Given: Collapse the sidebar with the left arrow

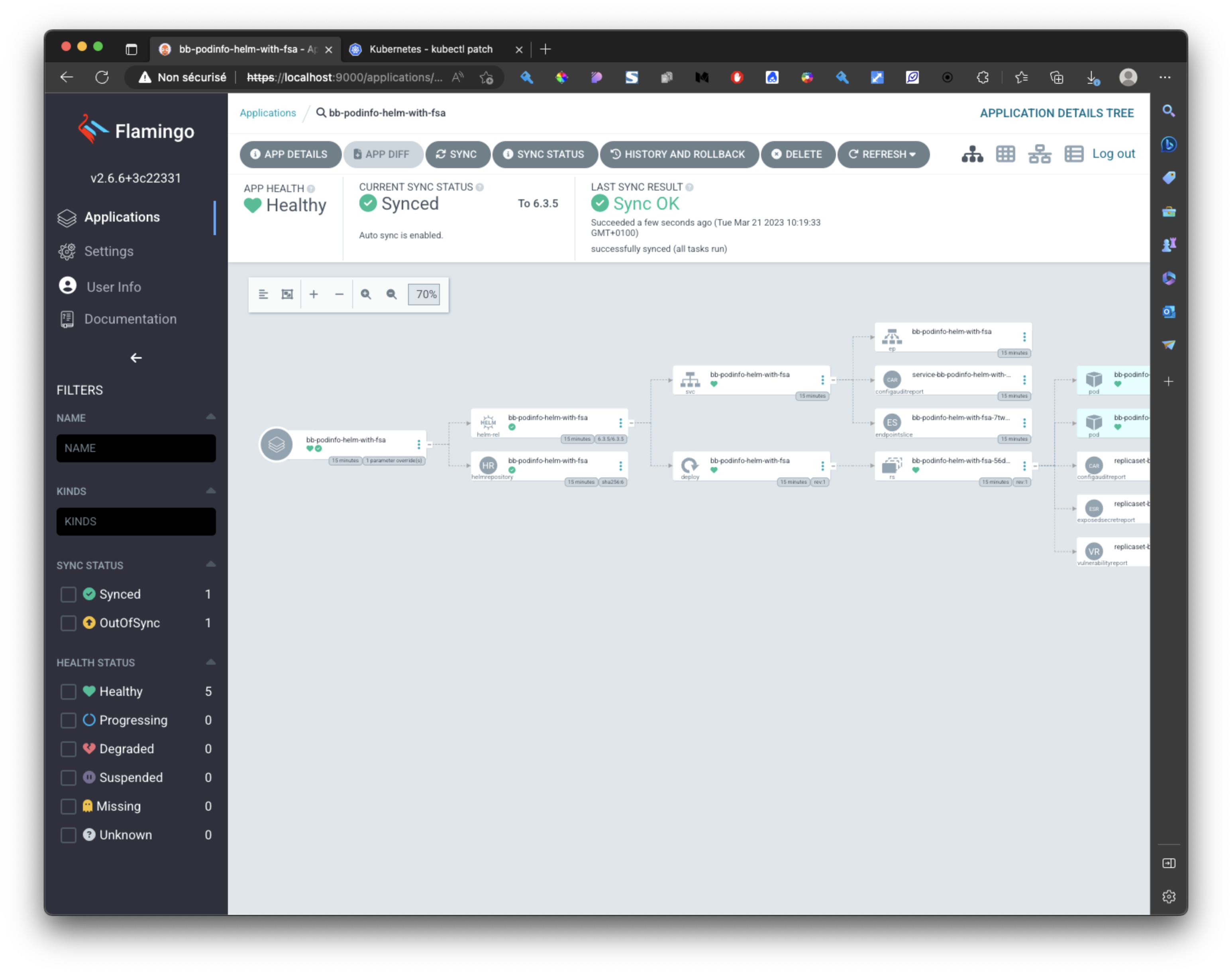Looking at the screenshot, I should click(x=136, y=358).
